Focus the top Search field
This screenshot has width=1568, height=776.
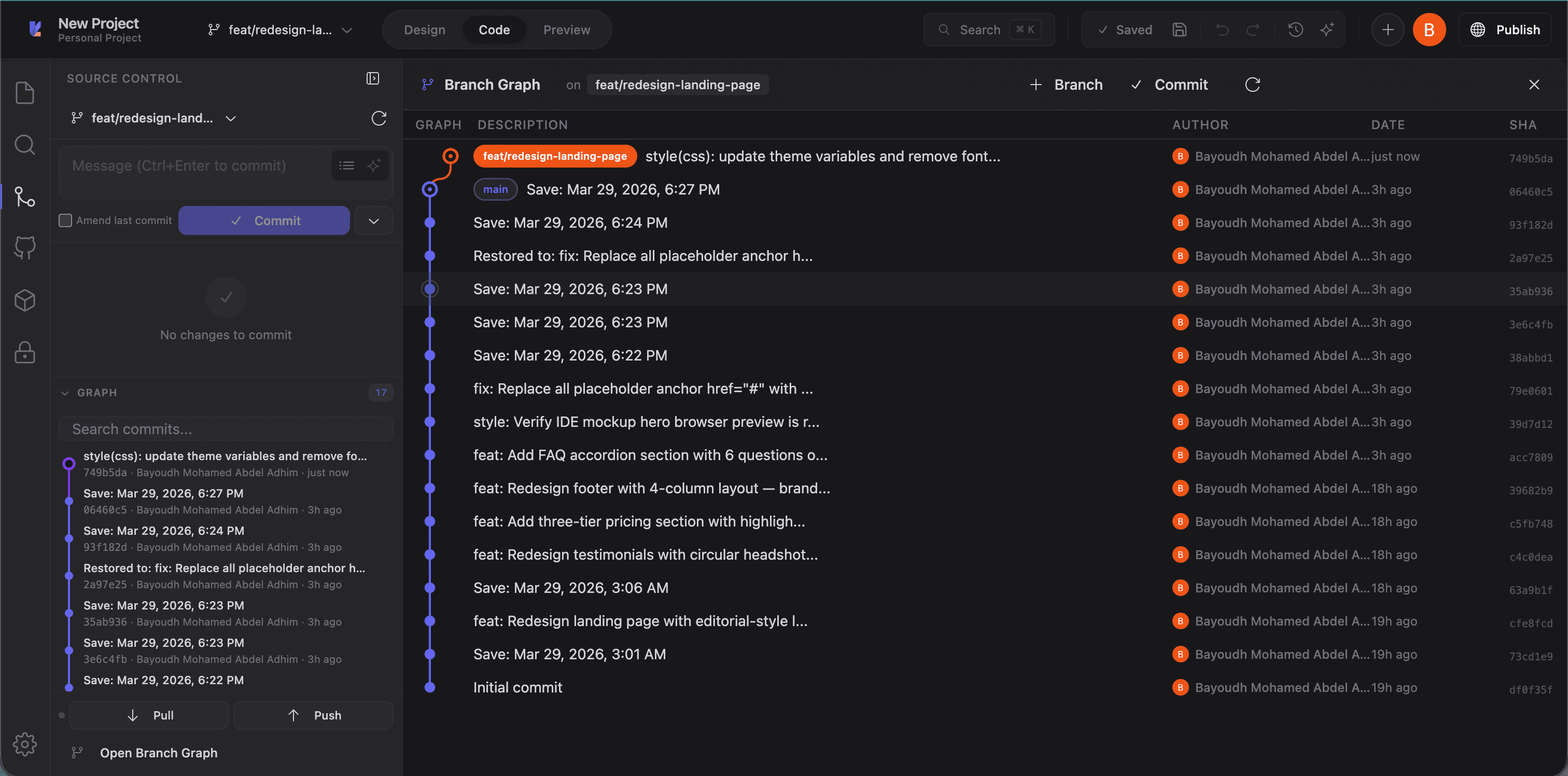tap(988, 29)
